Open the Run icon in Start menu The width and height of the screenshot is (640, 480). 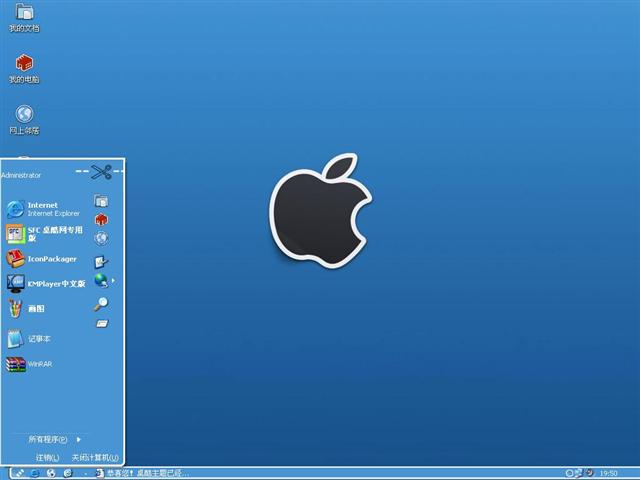(102, 324)
